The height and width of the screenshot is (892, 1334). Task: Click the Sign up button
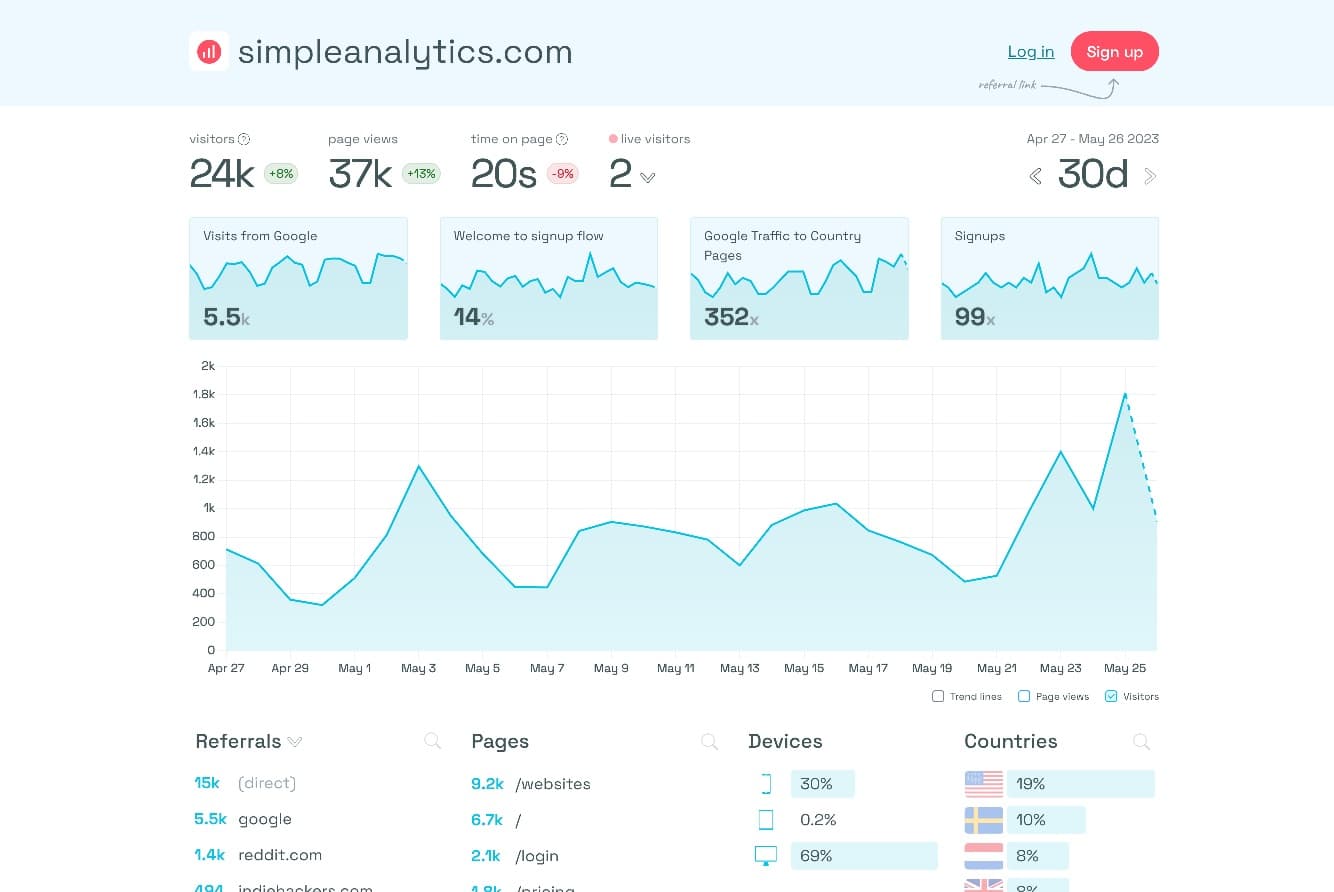[1115, 52]
